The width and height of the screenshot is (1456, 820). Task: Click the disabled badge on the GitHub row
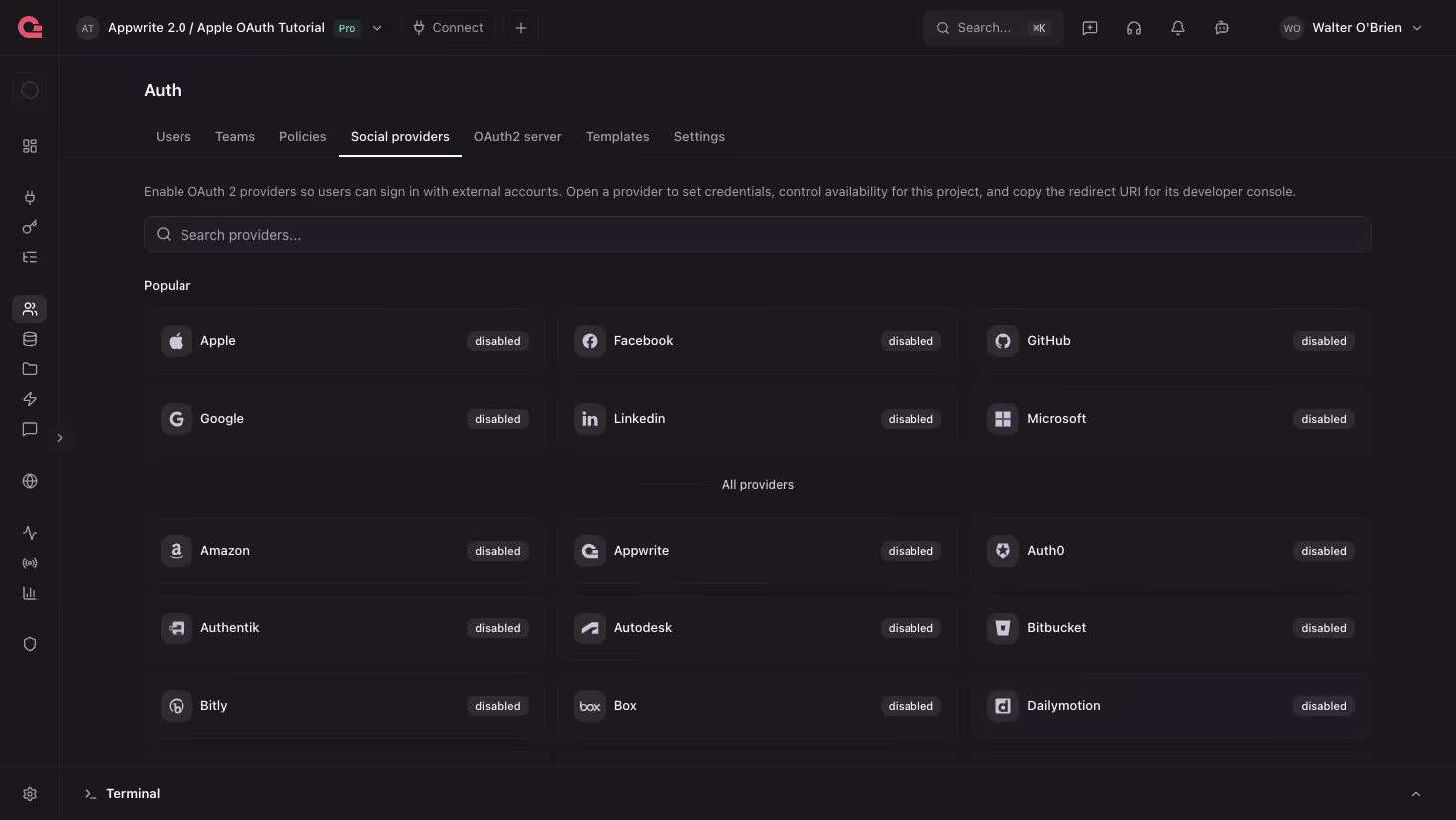click(x=1324, y=341)
